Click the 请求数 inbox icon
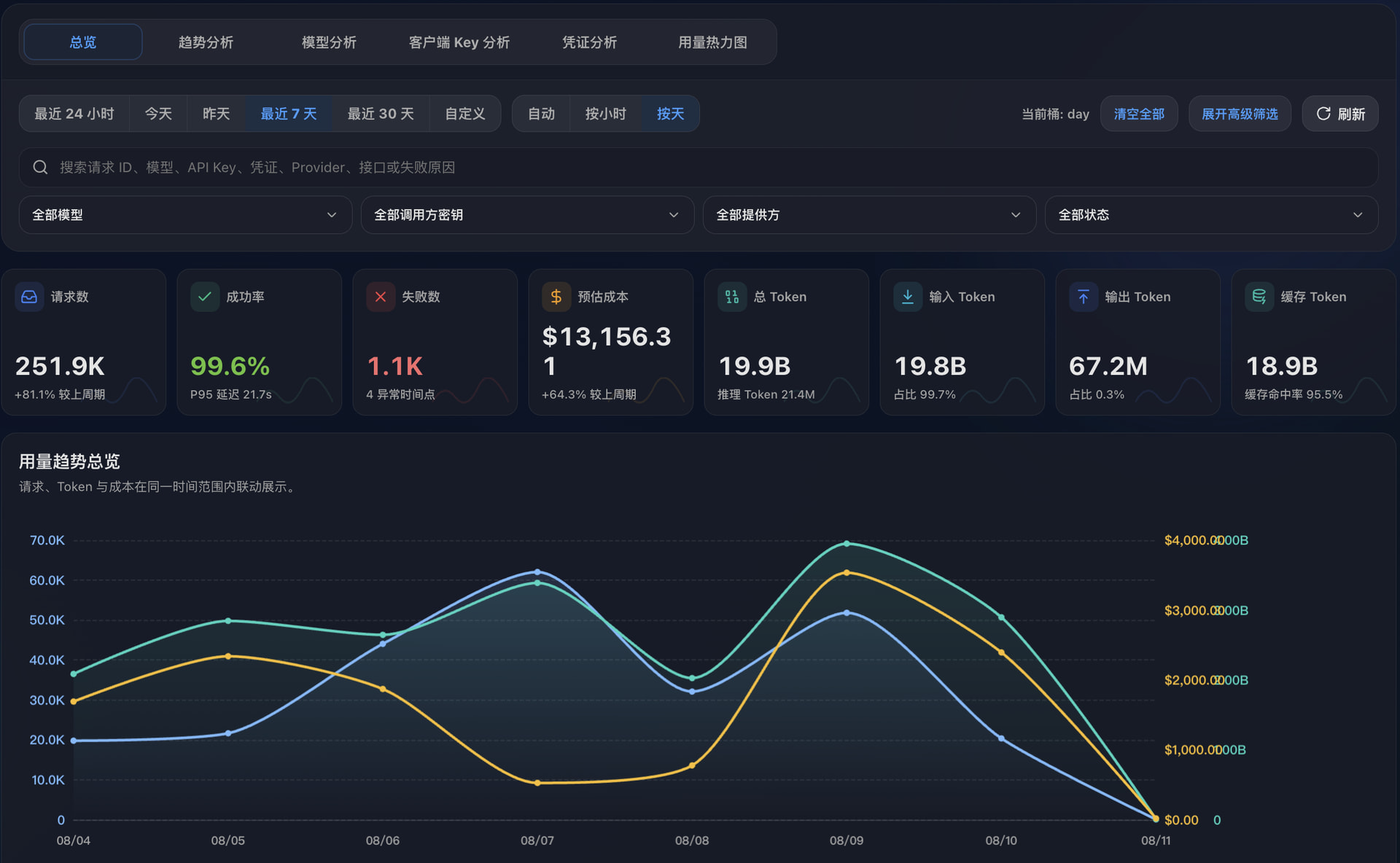The image size is (1400, 863). 29,297
